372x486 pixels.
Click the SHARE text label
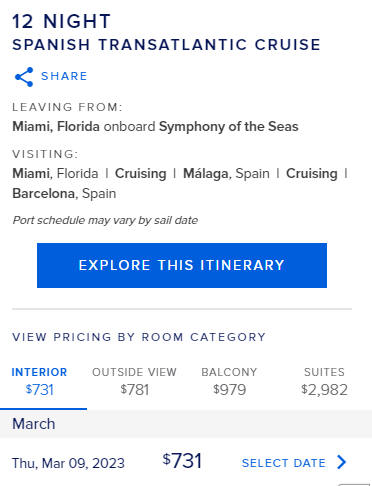click(x=64, y=76)
